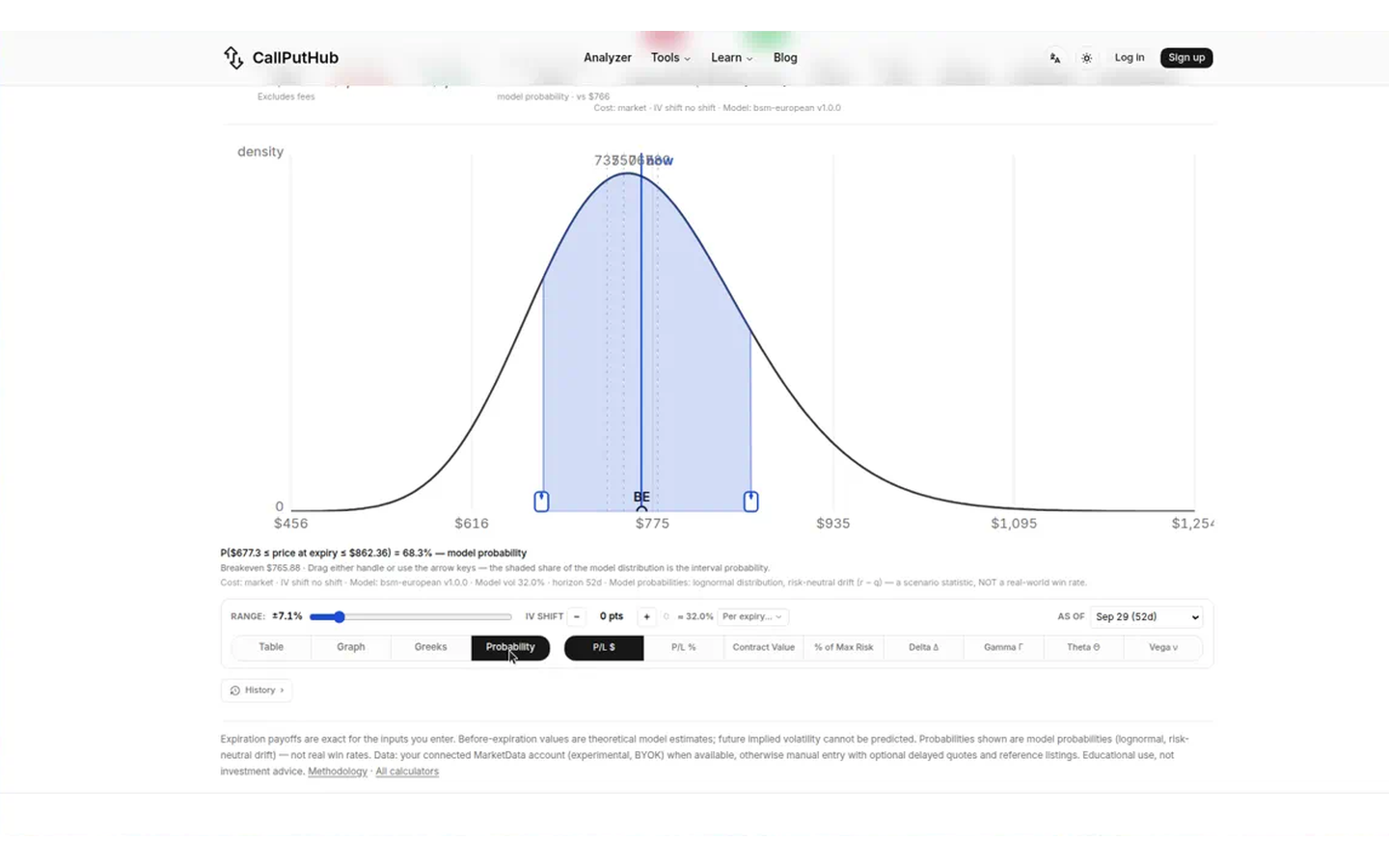Expand the Learn menu
This screenshot has height=868, width=1389.
click(731, 58)
